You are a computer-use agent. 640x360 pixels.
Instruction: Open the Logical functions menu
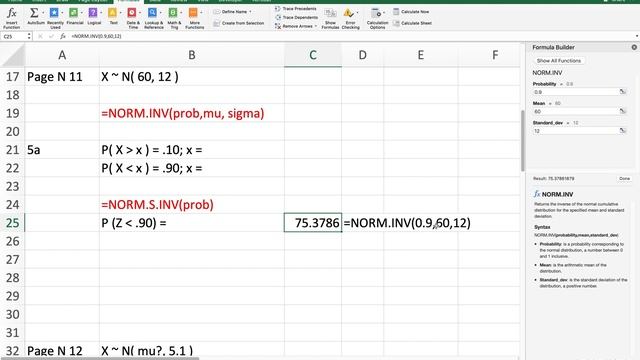pyautogui.click(x=94, y=17)
